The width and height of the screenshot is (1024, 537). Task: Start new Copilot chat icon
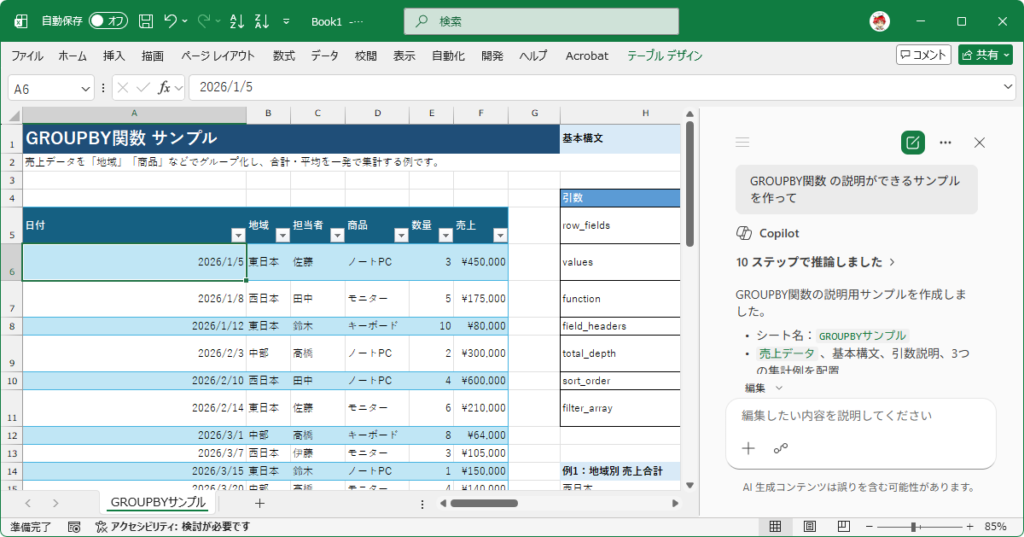click(912, 142)
